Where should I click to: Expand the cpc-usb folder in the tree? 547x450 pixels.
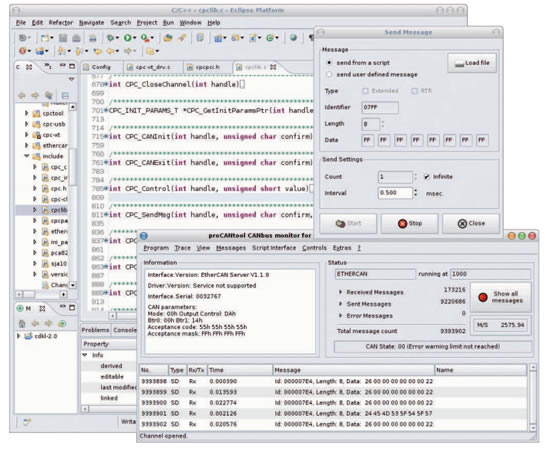[x=27, y=124]
